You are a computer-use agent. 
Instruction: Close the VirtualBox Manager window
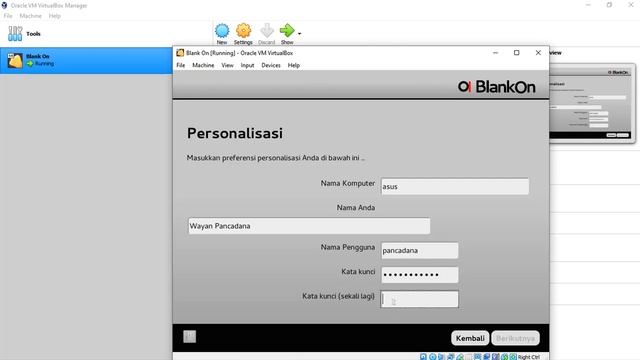631,4
